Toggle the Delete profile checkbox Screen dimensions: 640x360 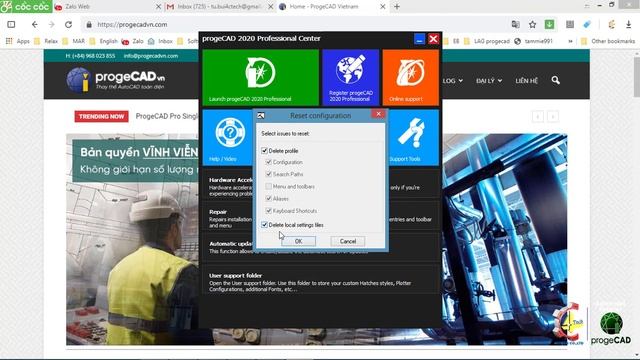click(264, 151)
